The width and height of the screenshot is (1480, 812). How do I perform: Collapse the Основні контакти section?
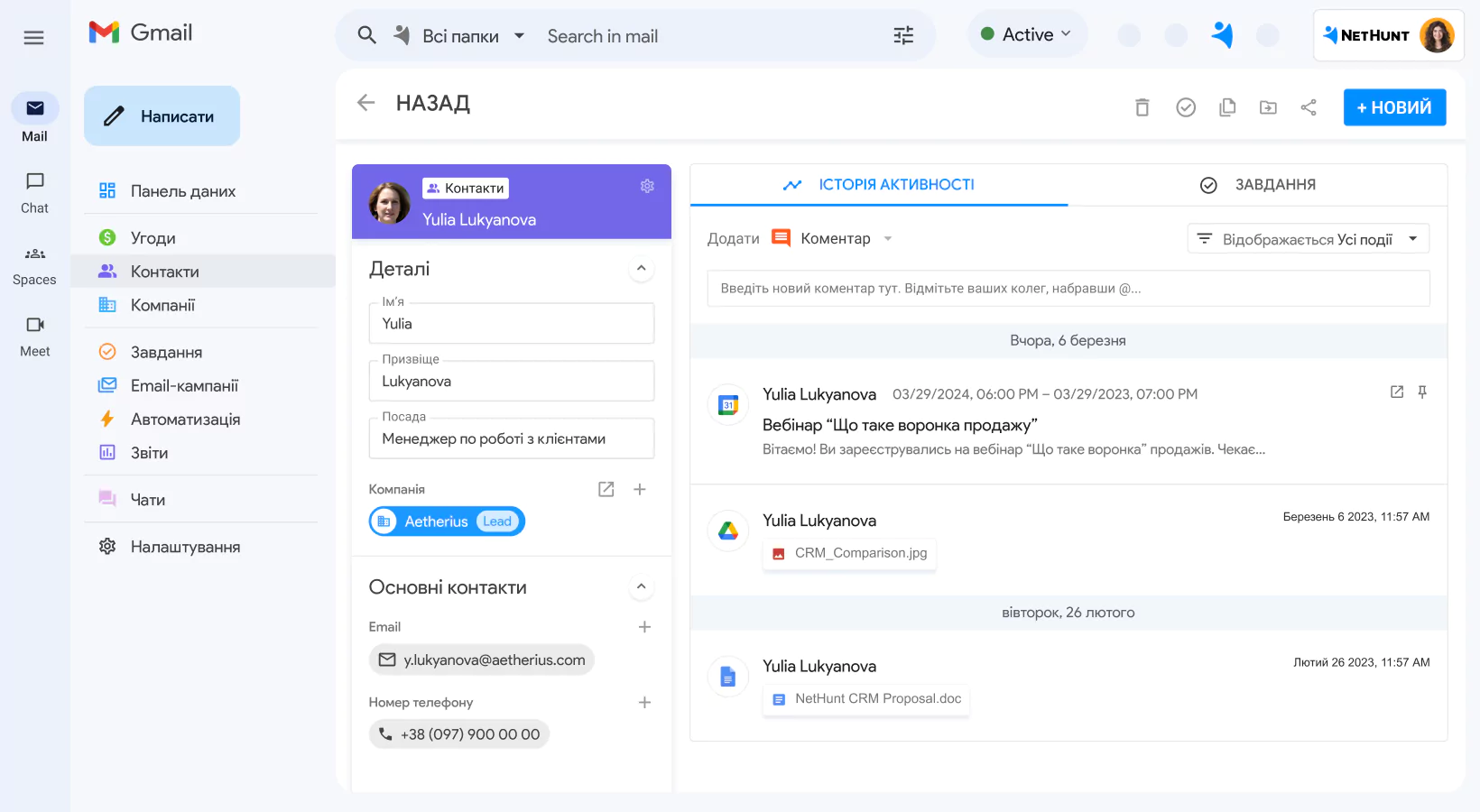[x=641, y=586]
